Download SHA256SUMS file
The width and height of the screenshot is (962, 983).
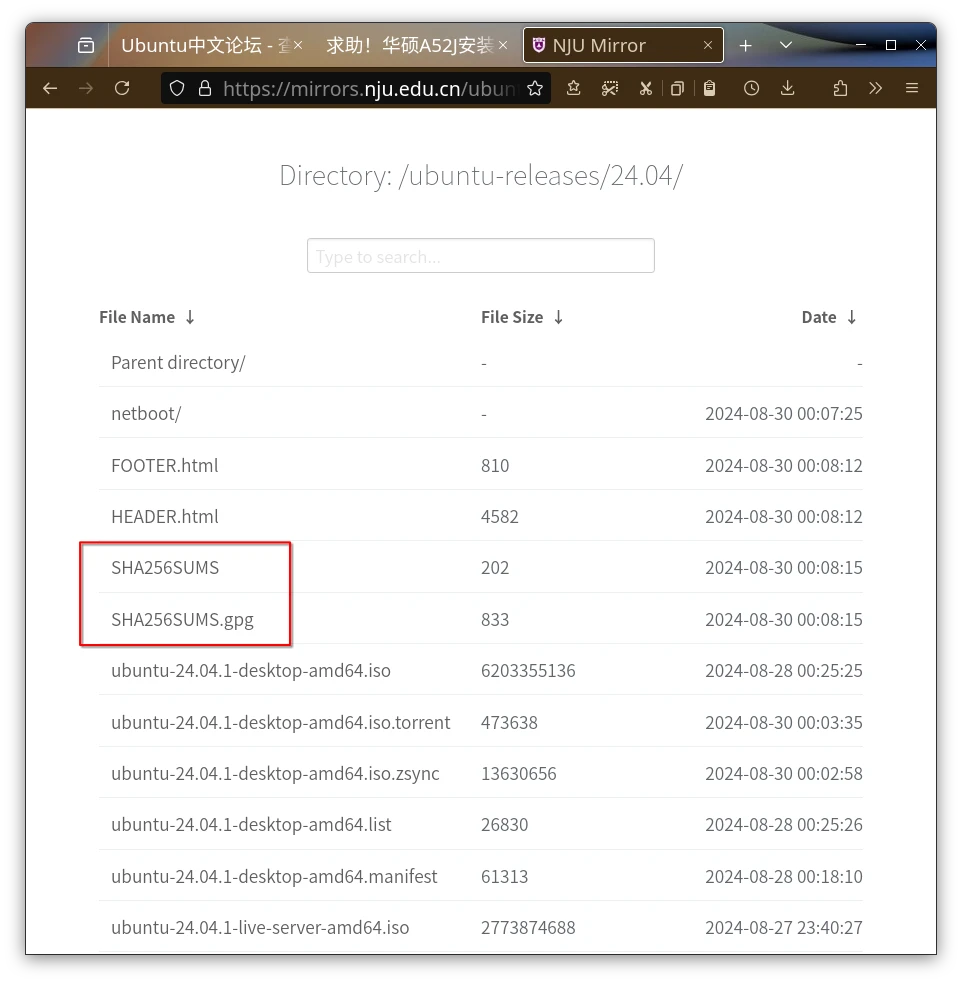click(x=165, y=568)
